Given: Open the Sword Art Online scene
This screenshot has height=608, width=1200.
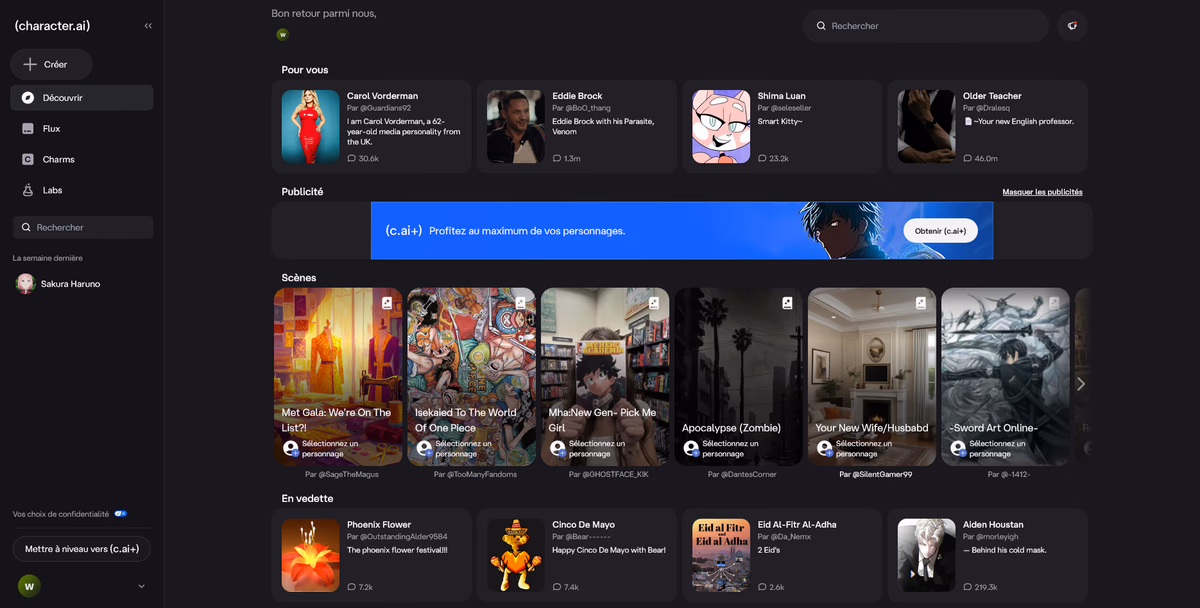Looking at the screenshot, I should [x=1005, y=377].
